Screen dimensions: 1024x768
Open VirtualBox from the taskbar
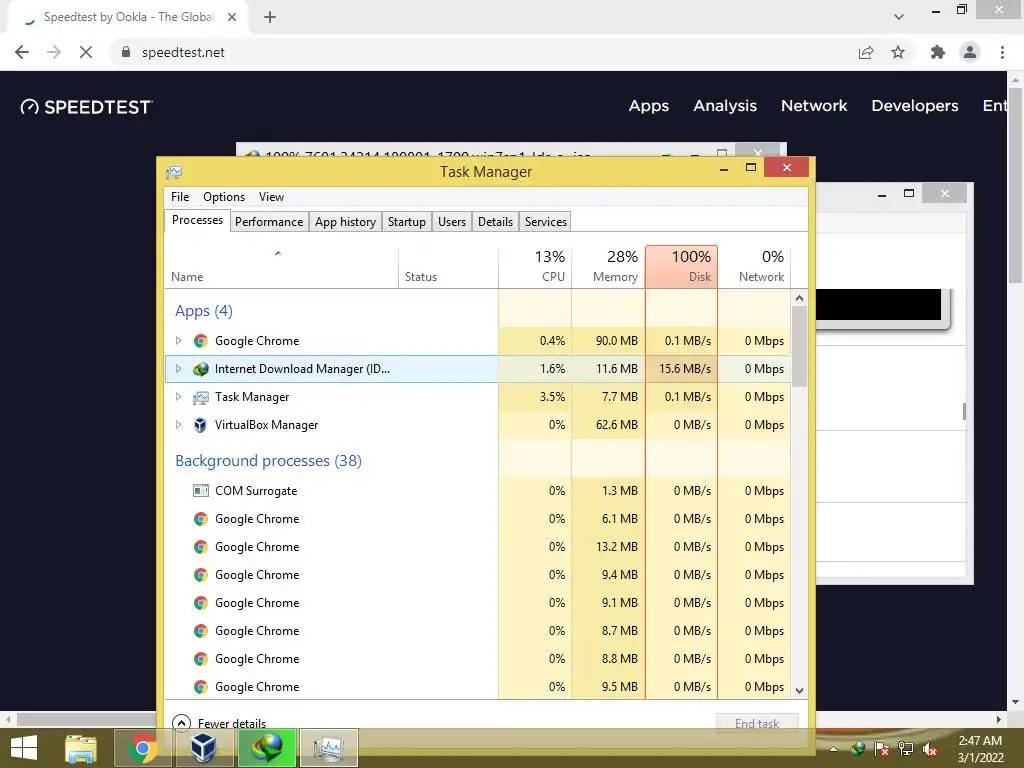[x=204, y=748]
